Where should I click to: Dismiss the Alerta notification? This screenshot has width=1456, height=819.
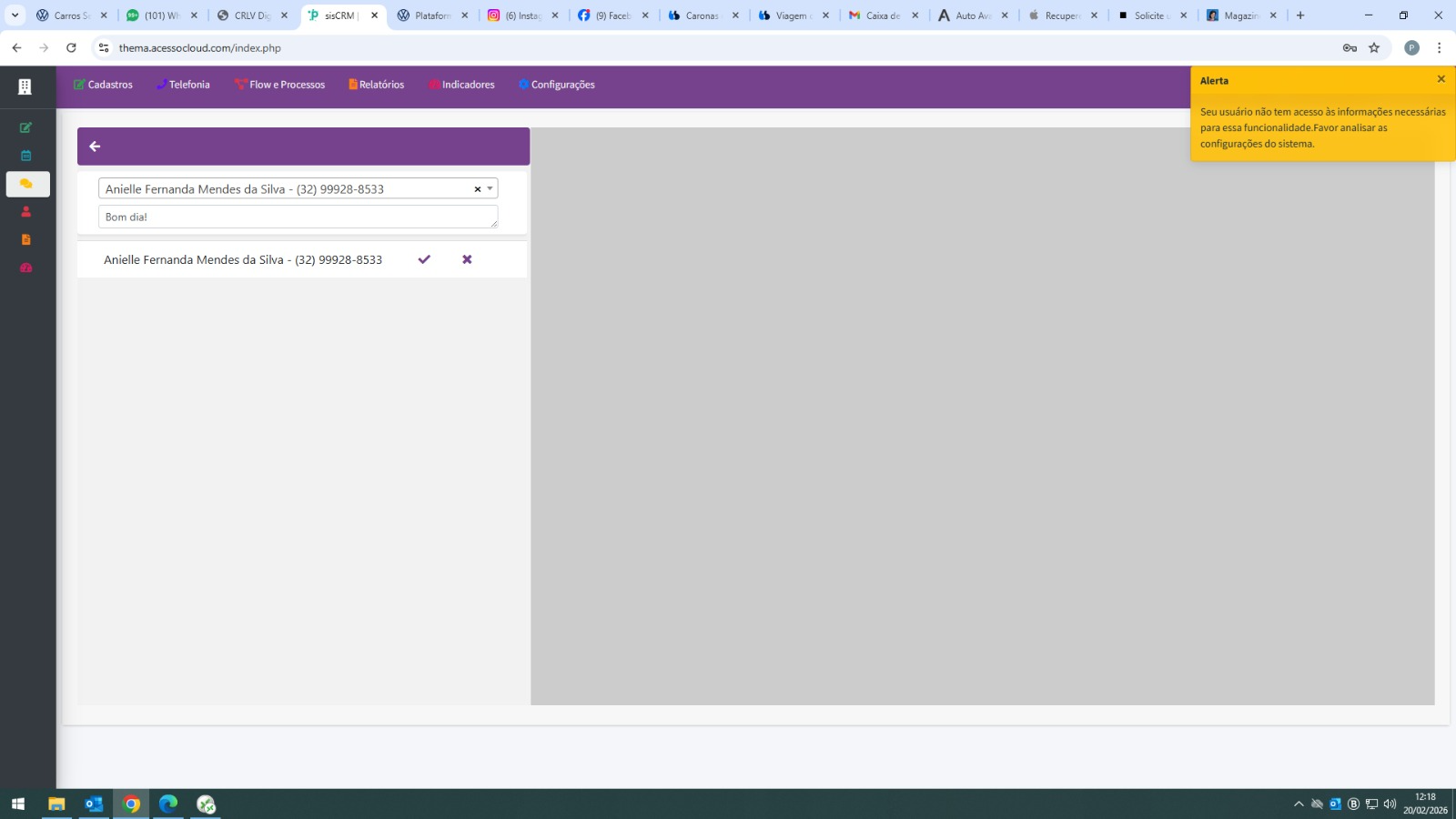[x=1441, y=79]
